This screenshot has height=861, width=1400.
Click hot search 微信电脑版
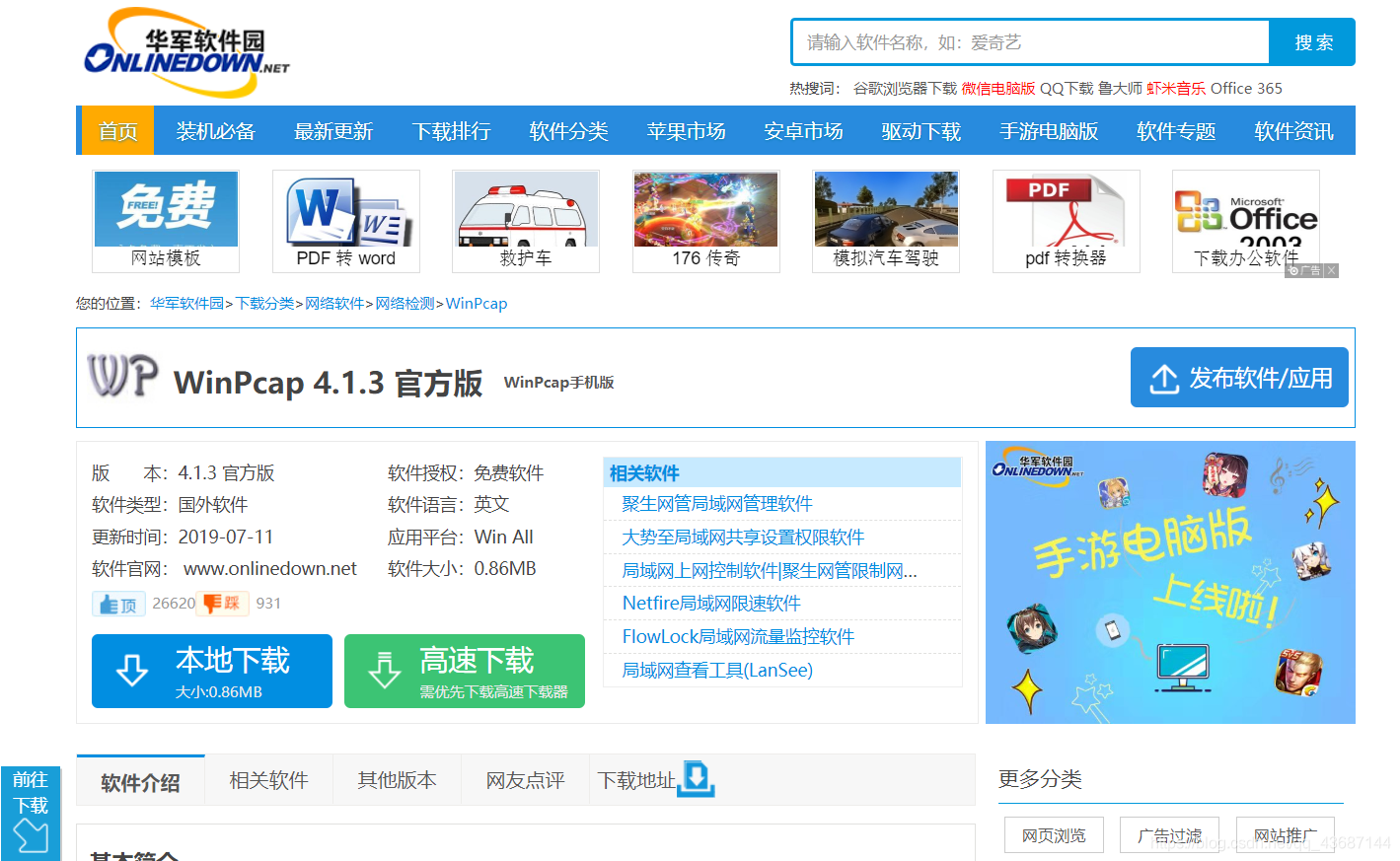click(998, 89)
